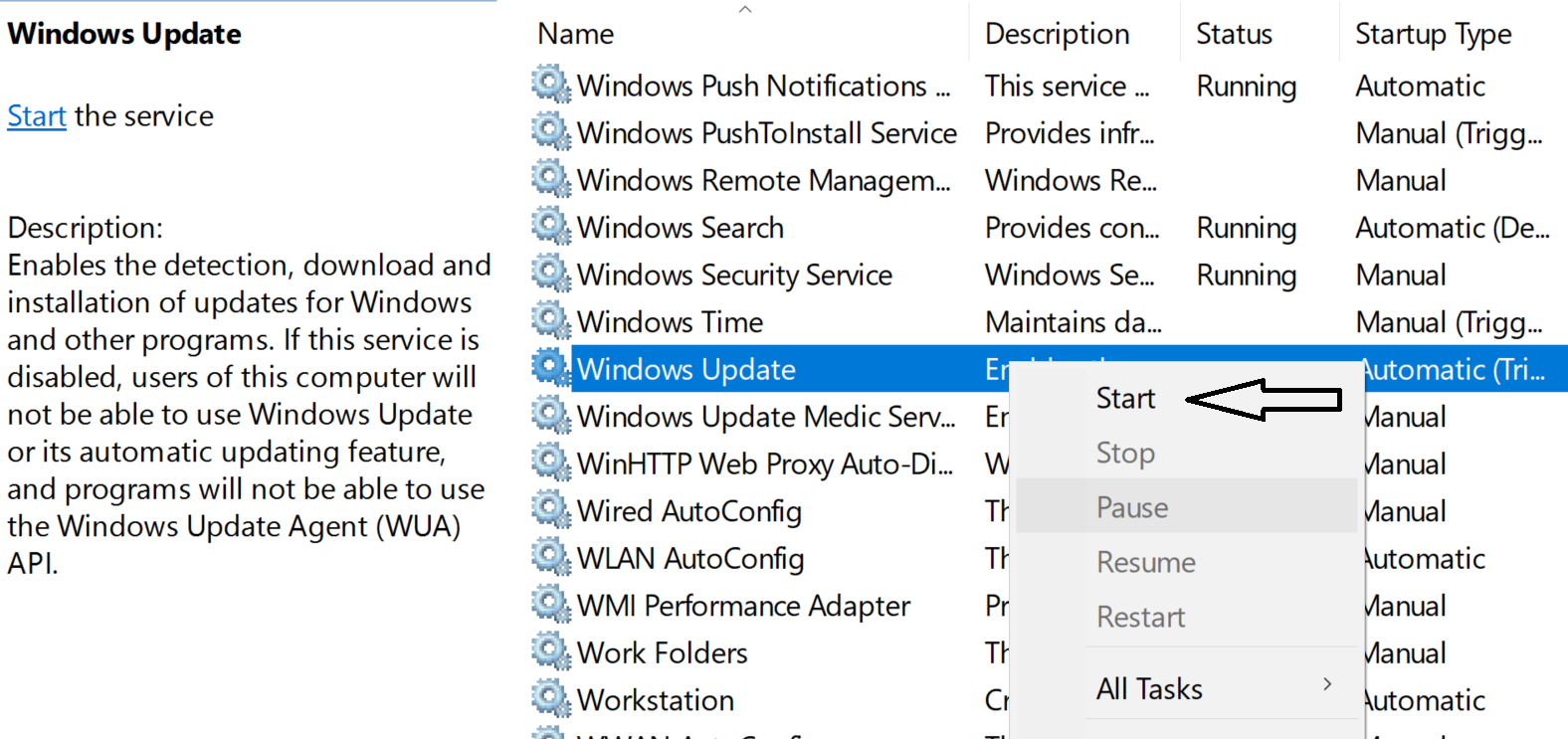Sort by the Status column header
The height and width of the screenshot is (739, 1568).
[1234, 34]
